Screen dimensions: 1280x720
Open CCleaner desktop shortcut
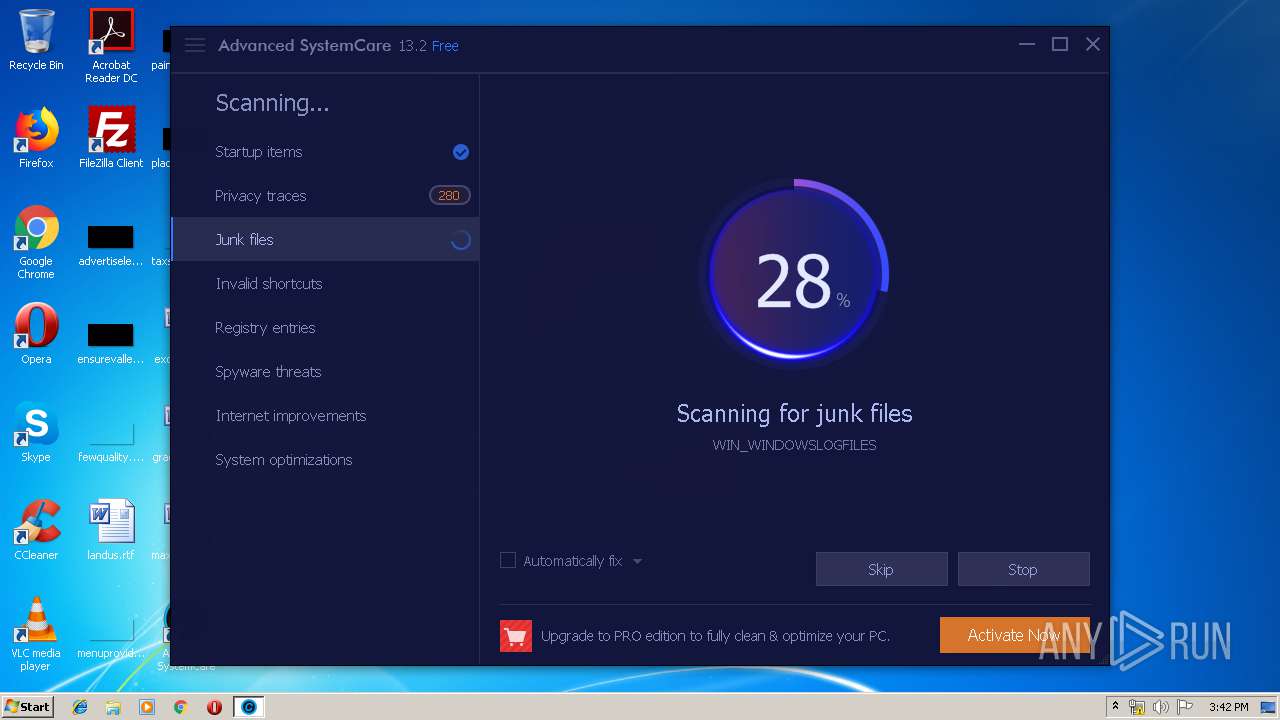point(36,530)
